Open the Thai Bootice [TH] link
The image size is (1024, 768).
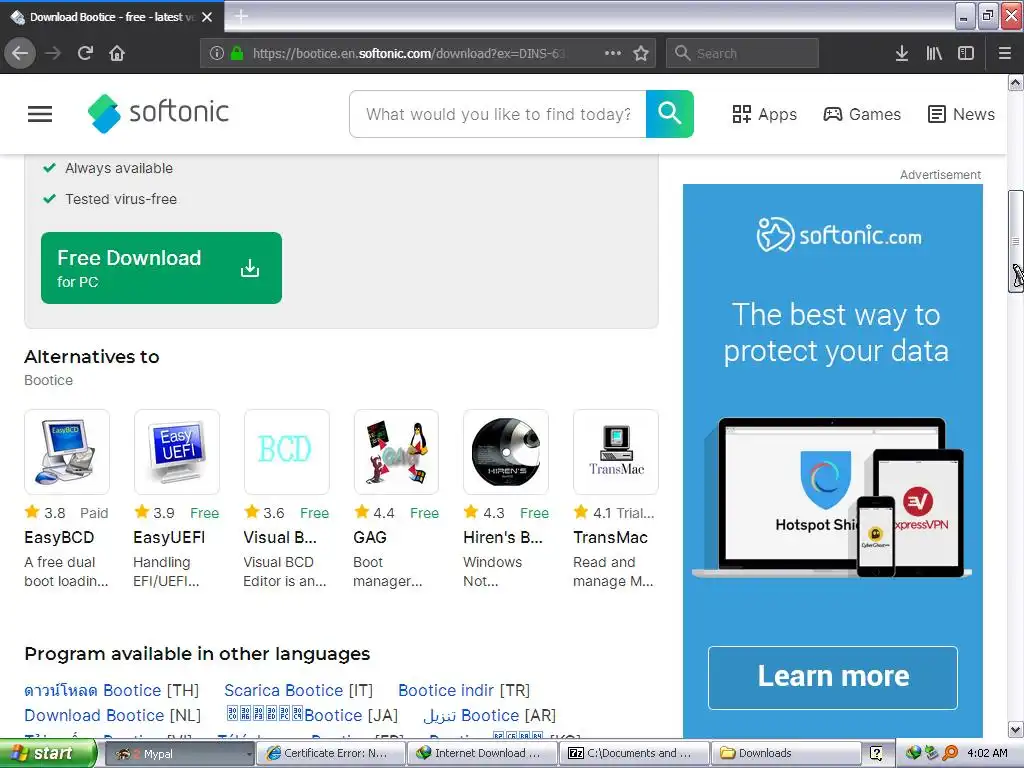(111, 690)
